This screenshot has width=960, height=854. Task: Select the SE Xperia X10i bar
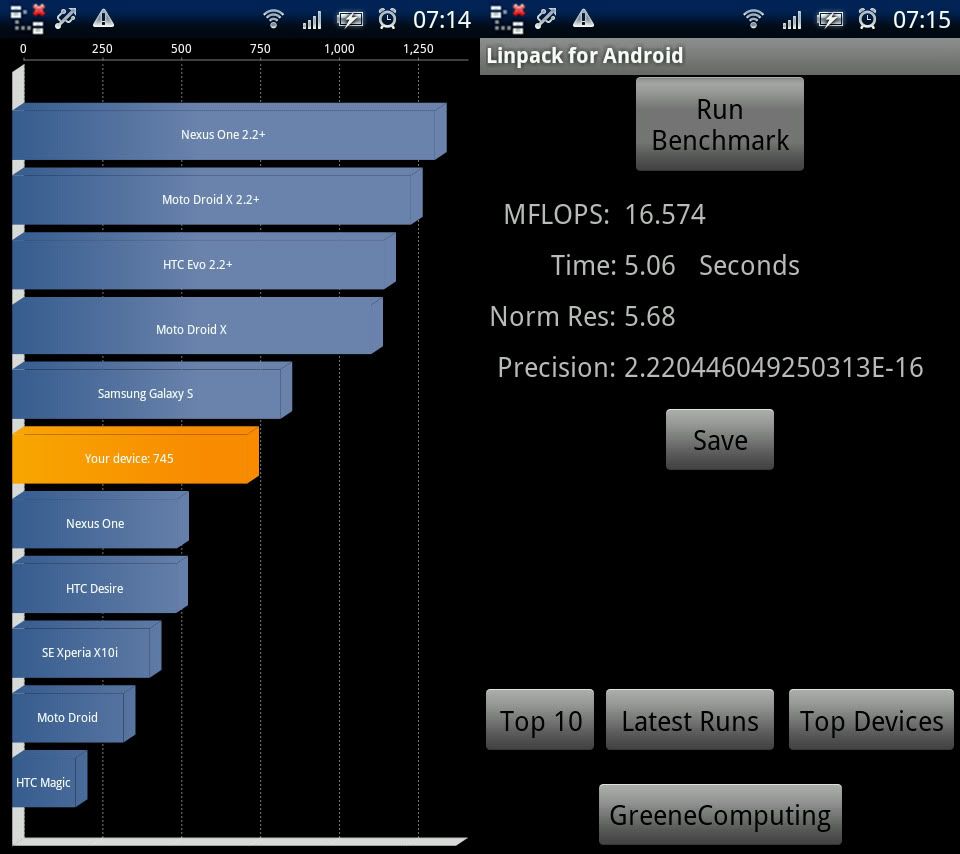[x=86, y=650]
